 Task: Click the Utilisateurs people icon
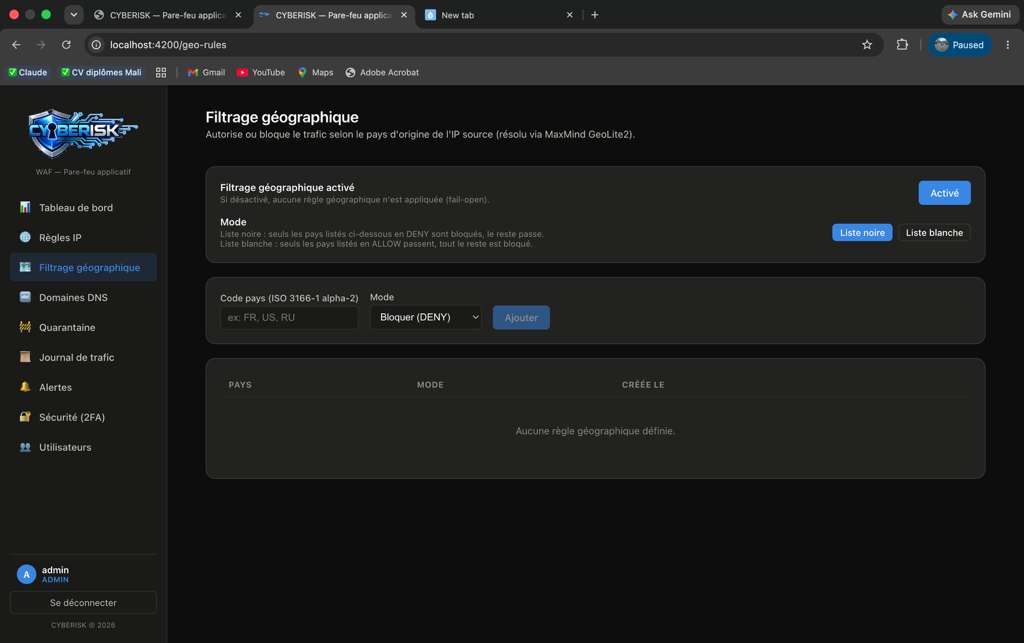tap(25, 447)
